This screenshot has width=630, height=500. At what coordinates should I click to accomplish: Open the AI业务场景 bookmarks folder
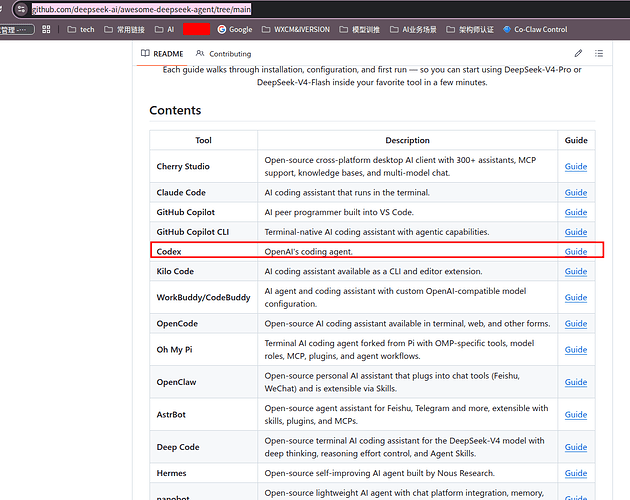coord(413,29)
